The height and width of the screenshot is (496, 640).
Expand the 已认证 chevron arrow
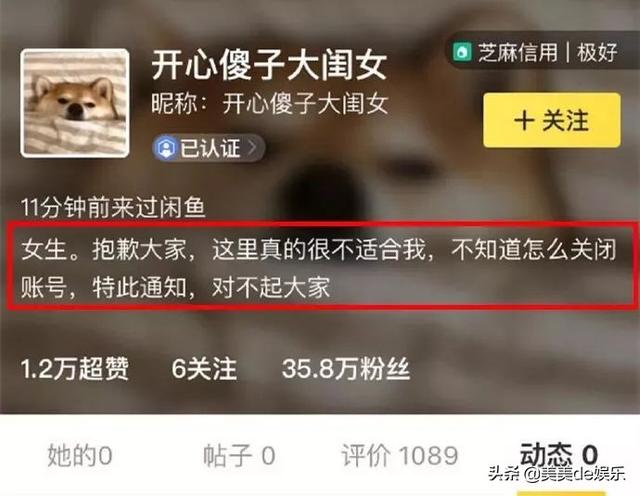tap(252, 147)
